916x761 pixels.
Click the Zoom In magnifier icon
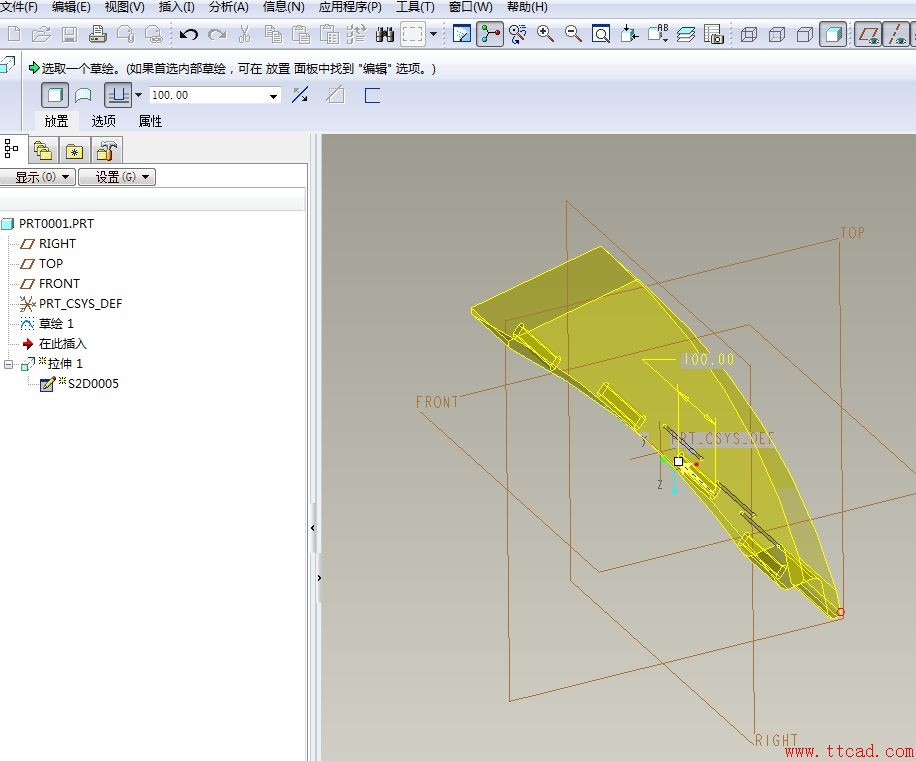pyautogui.click(x=546, y=35)
